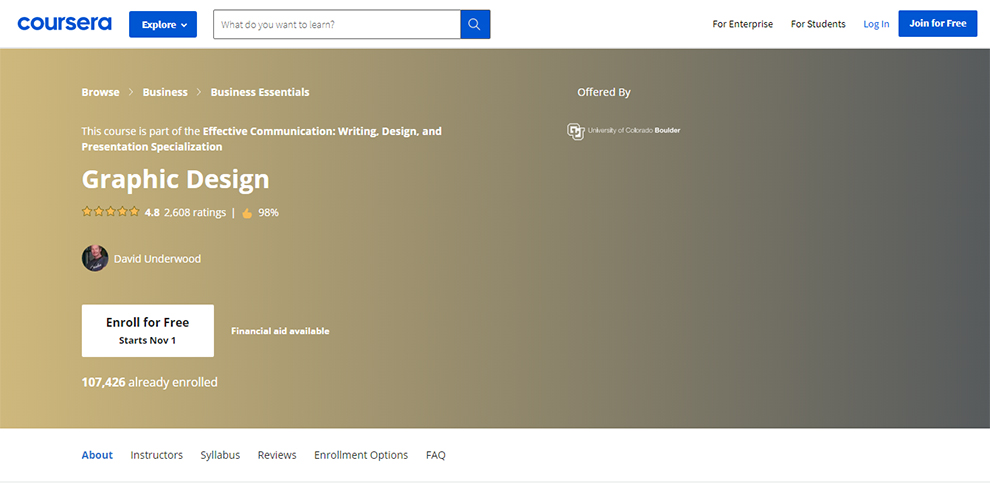Click the 4.8 rating value
Screen dimensions: 990x489
[x=152, y=212]
